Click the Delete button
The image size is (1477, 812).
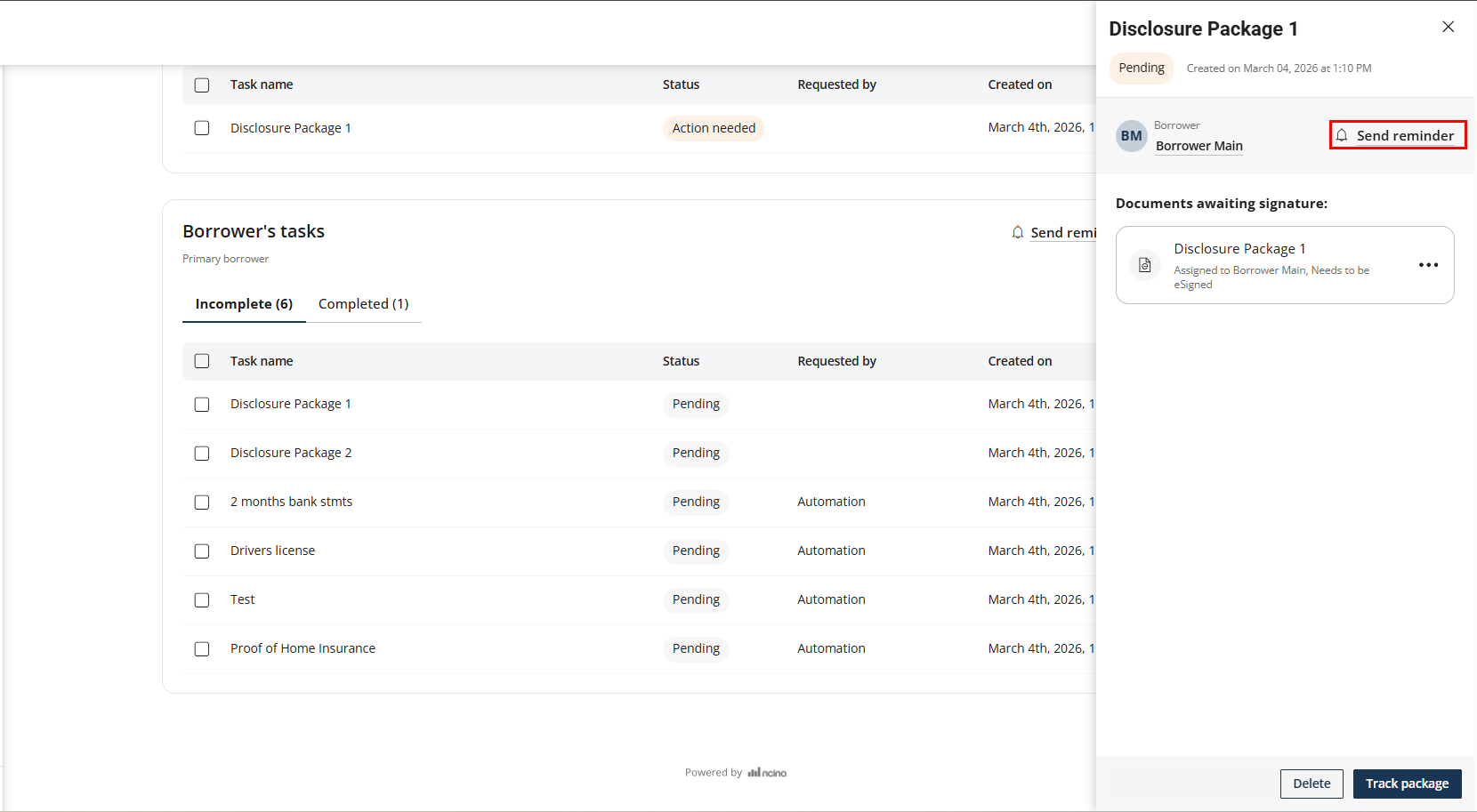[1312, 784]
